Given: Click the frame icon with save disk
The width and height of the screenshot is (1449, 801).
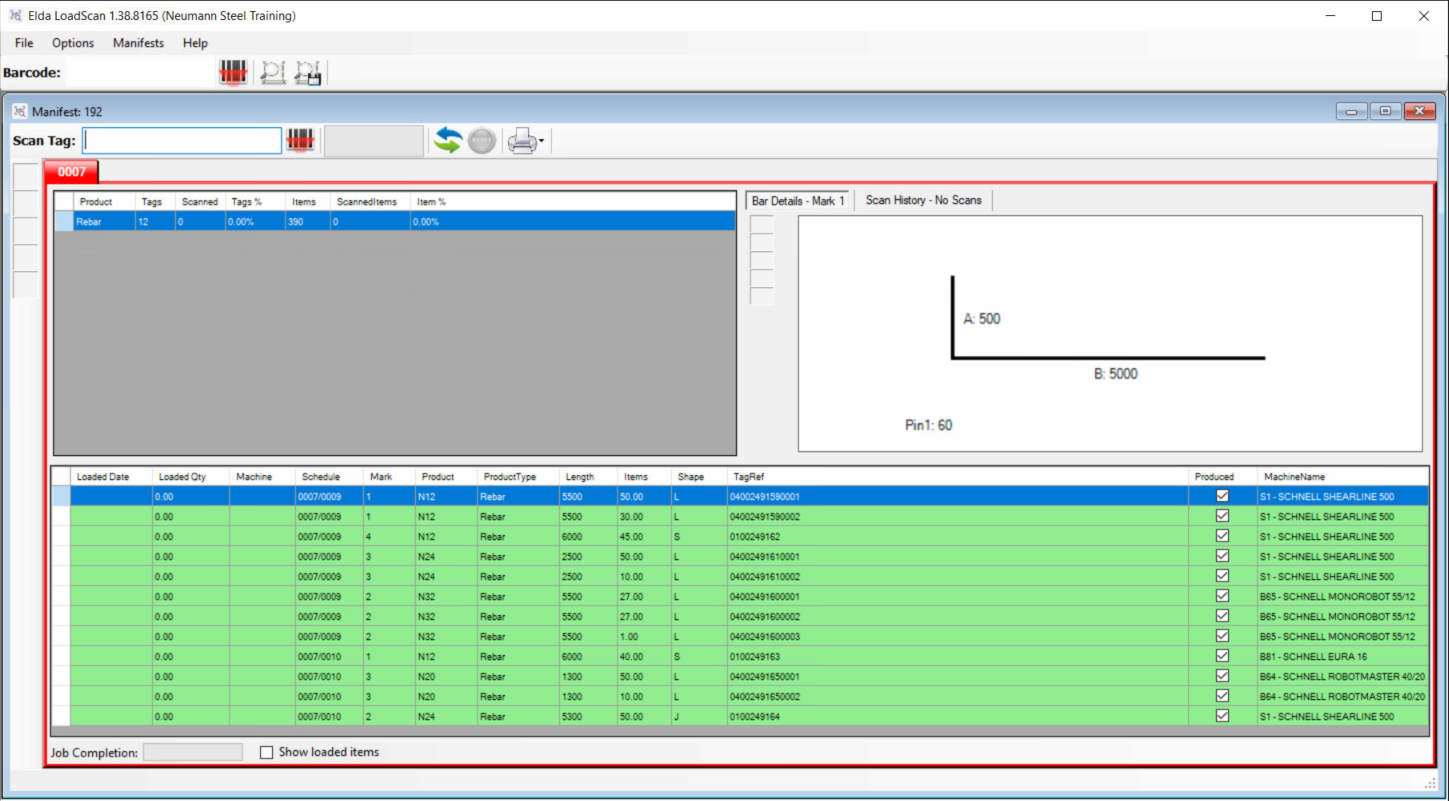Looking at the screenshot, I should pos(307,72).
